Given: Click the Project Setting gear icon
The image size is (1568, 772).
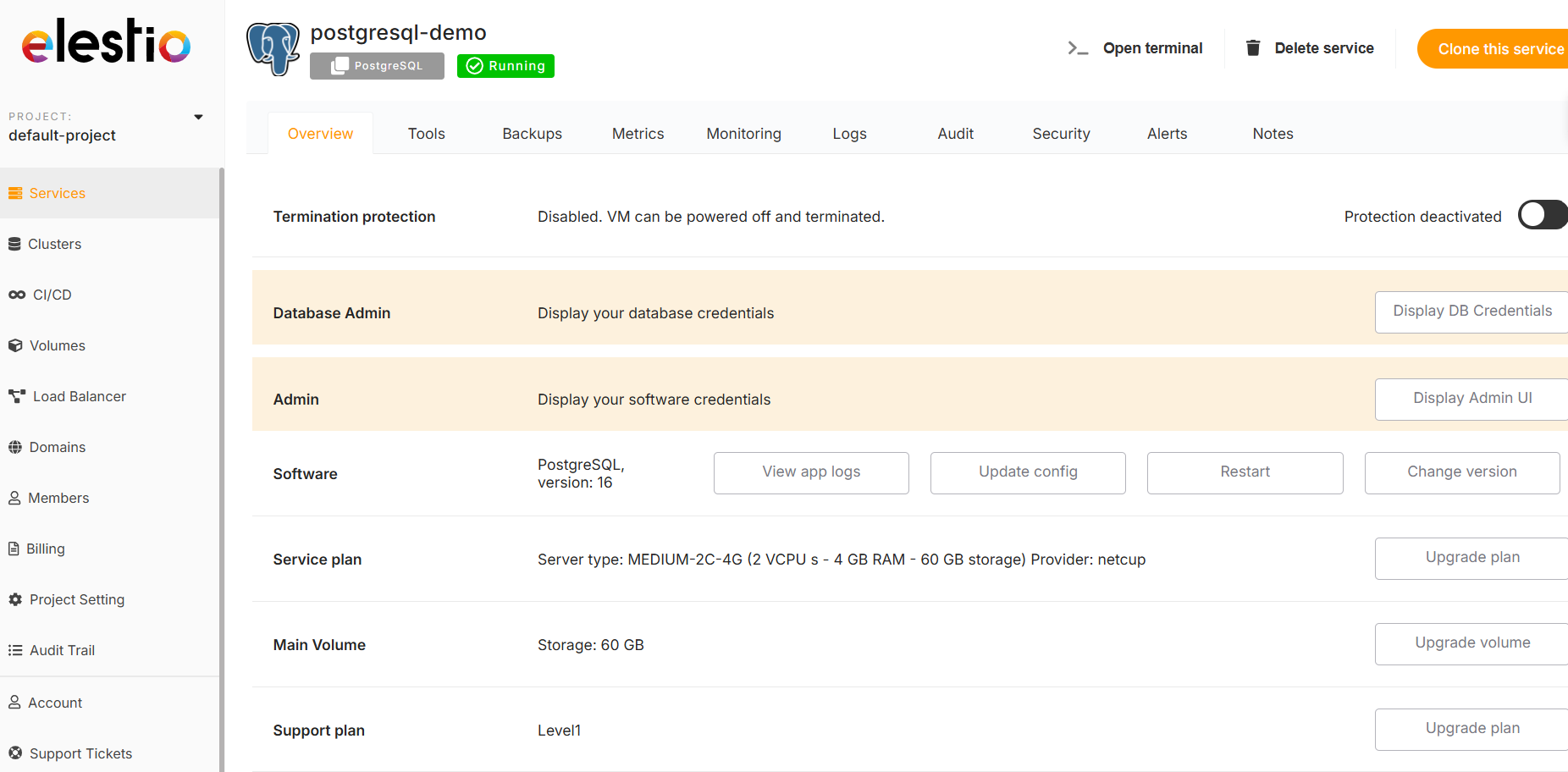Looking at the screenshot, I should point(15,599).
